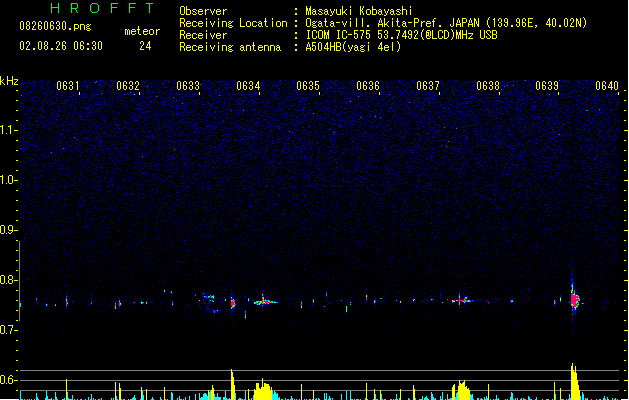
Task: Click the Receiver label
Action: [203, 35]
